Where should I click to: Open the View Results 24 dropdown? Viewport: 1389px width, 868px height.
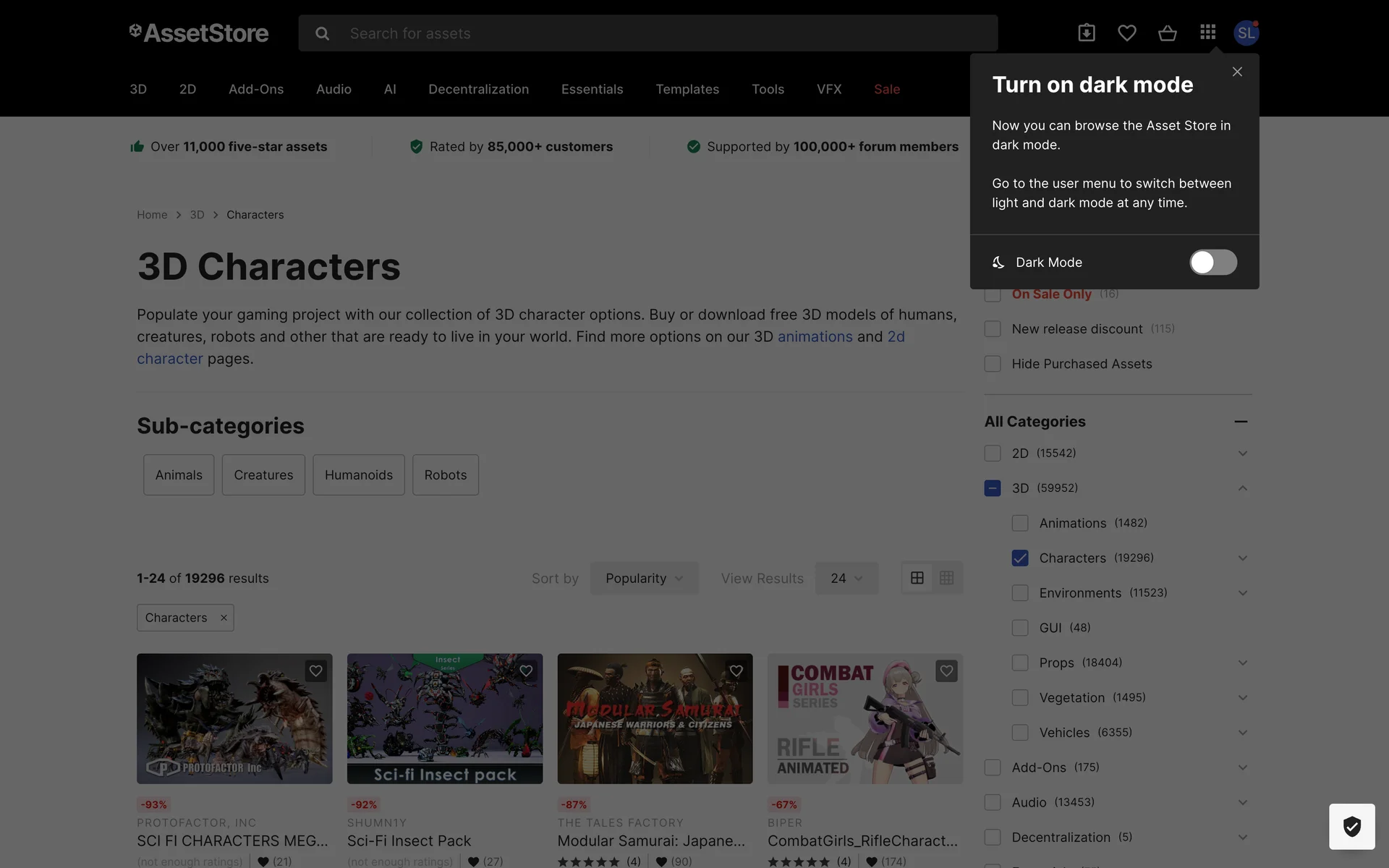[846, 578]
